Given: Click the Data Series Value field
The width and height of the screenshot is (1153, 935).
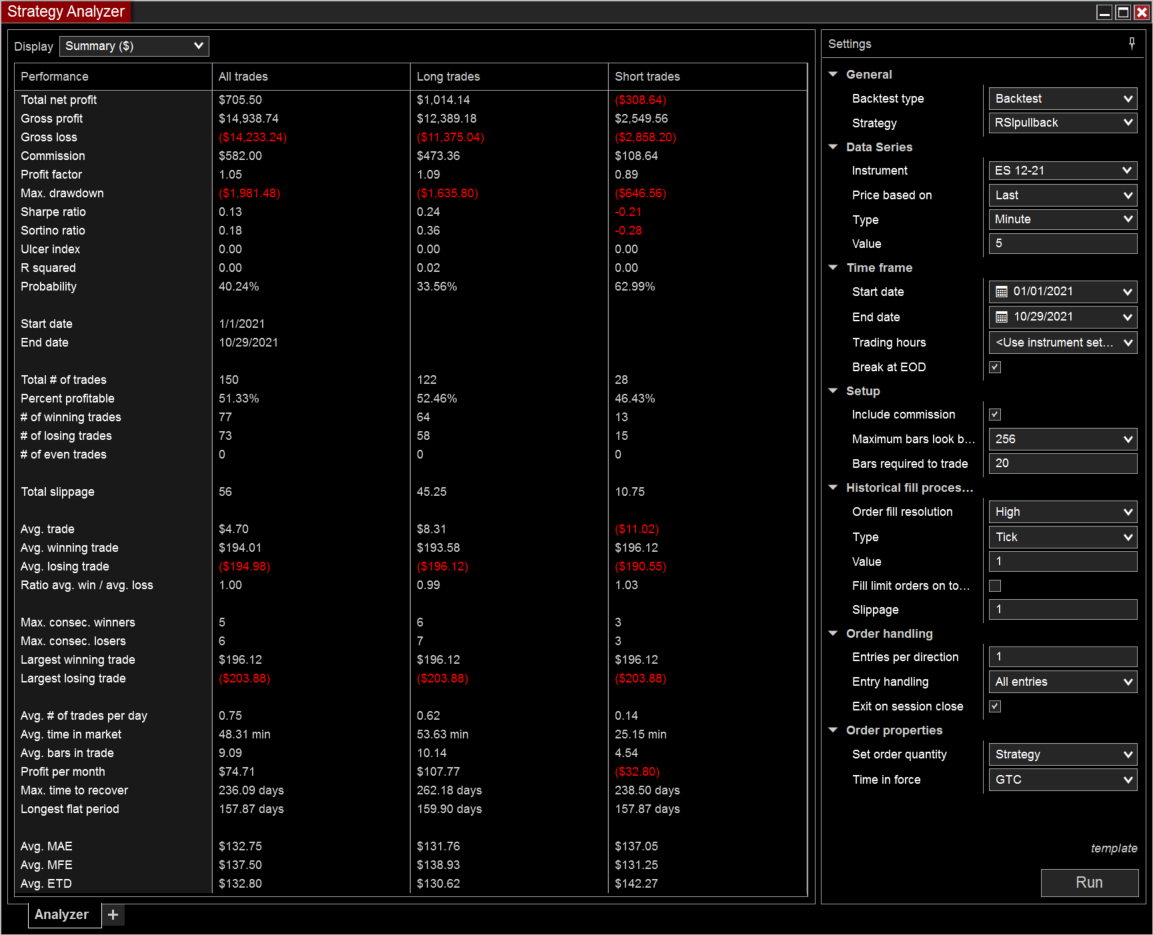Looking at the screenshot, I should (x=1063, y=244).
